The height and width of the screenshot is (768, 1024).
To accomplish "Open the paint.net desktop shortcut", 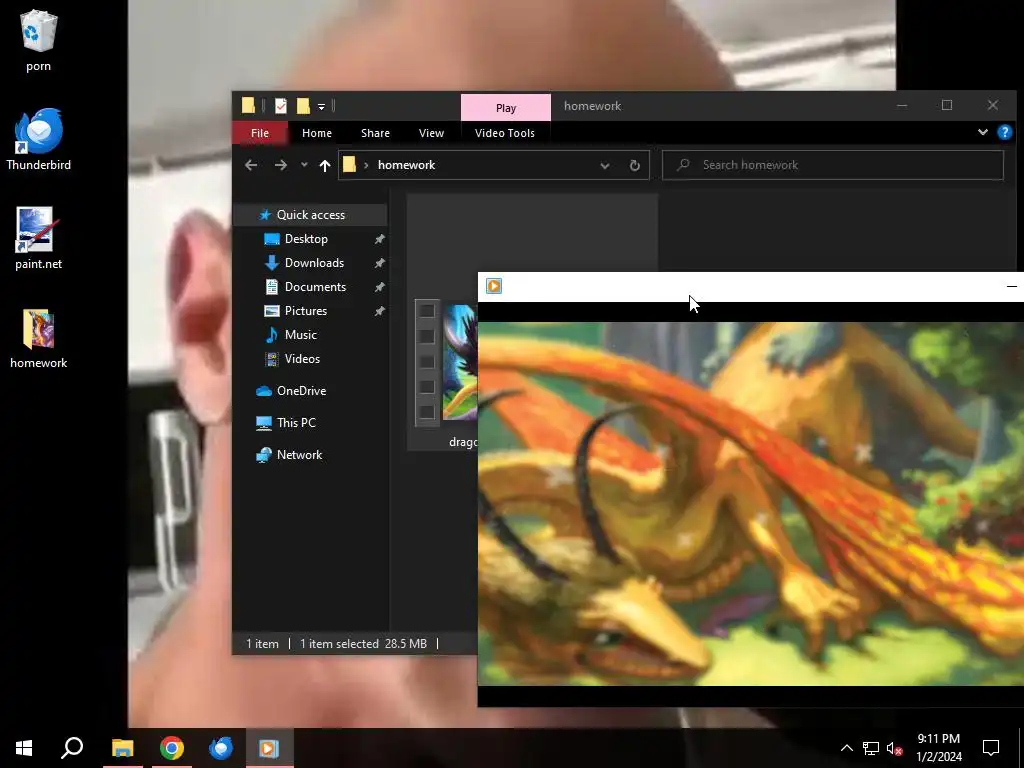I will click(x=39, y=238).
